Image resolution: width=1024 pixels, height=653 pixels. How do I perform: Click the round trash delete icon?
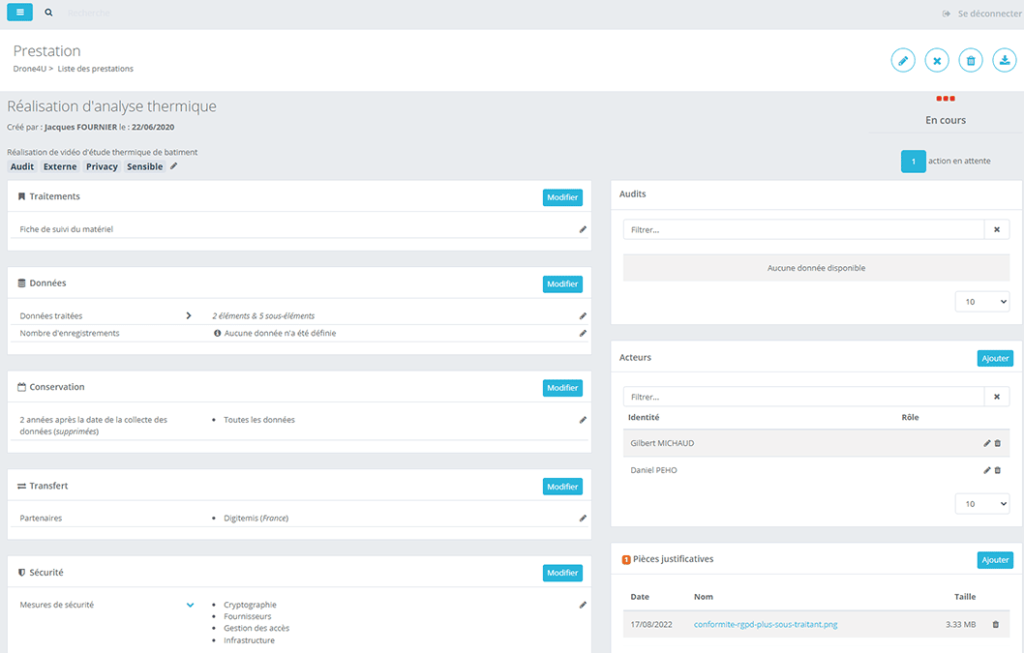pyautogui.click(x=970, y=61)
